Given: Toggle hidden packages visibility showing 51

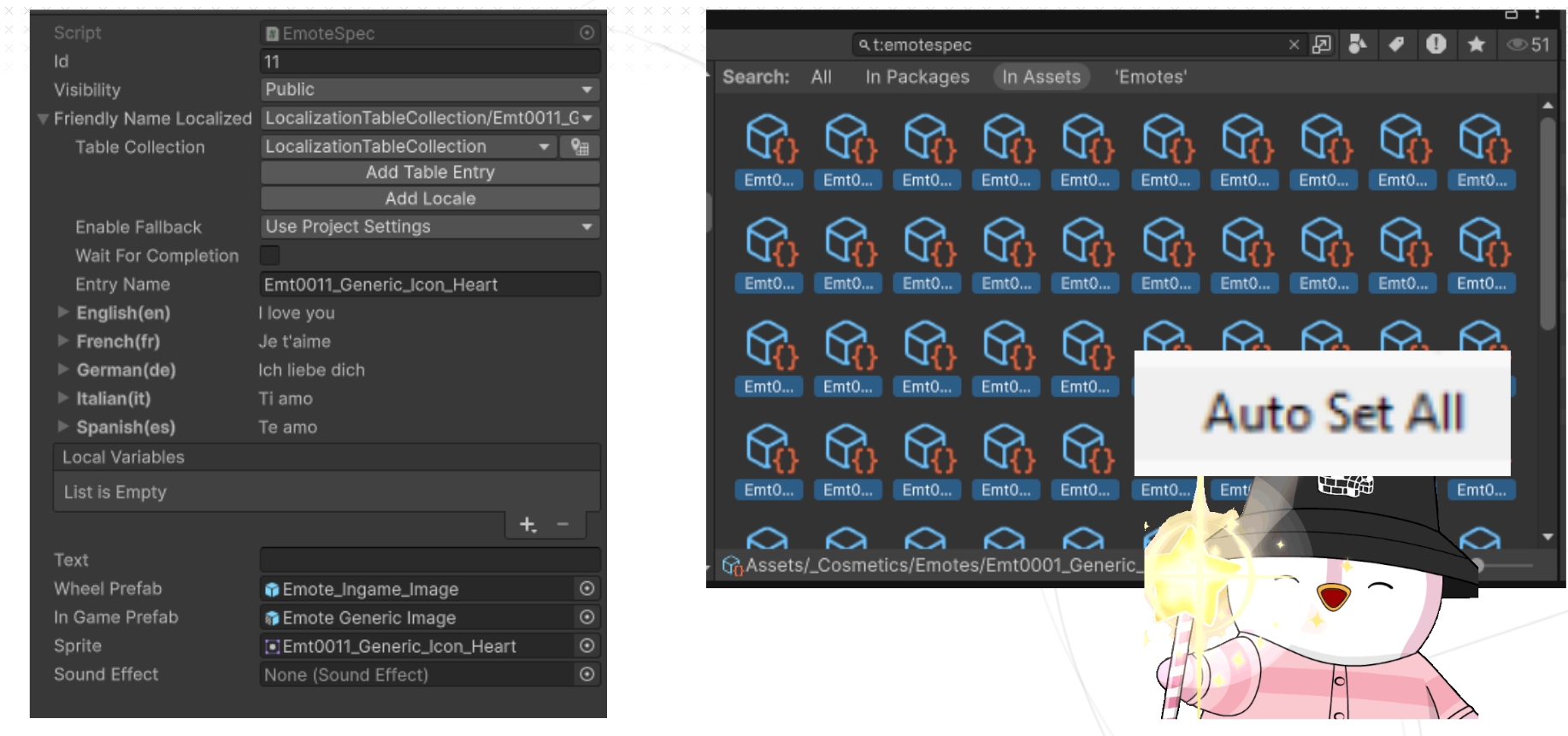Looking at the screenshot, I should [1528, 44].
